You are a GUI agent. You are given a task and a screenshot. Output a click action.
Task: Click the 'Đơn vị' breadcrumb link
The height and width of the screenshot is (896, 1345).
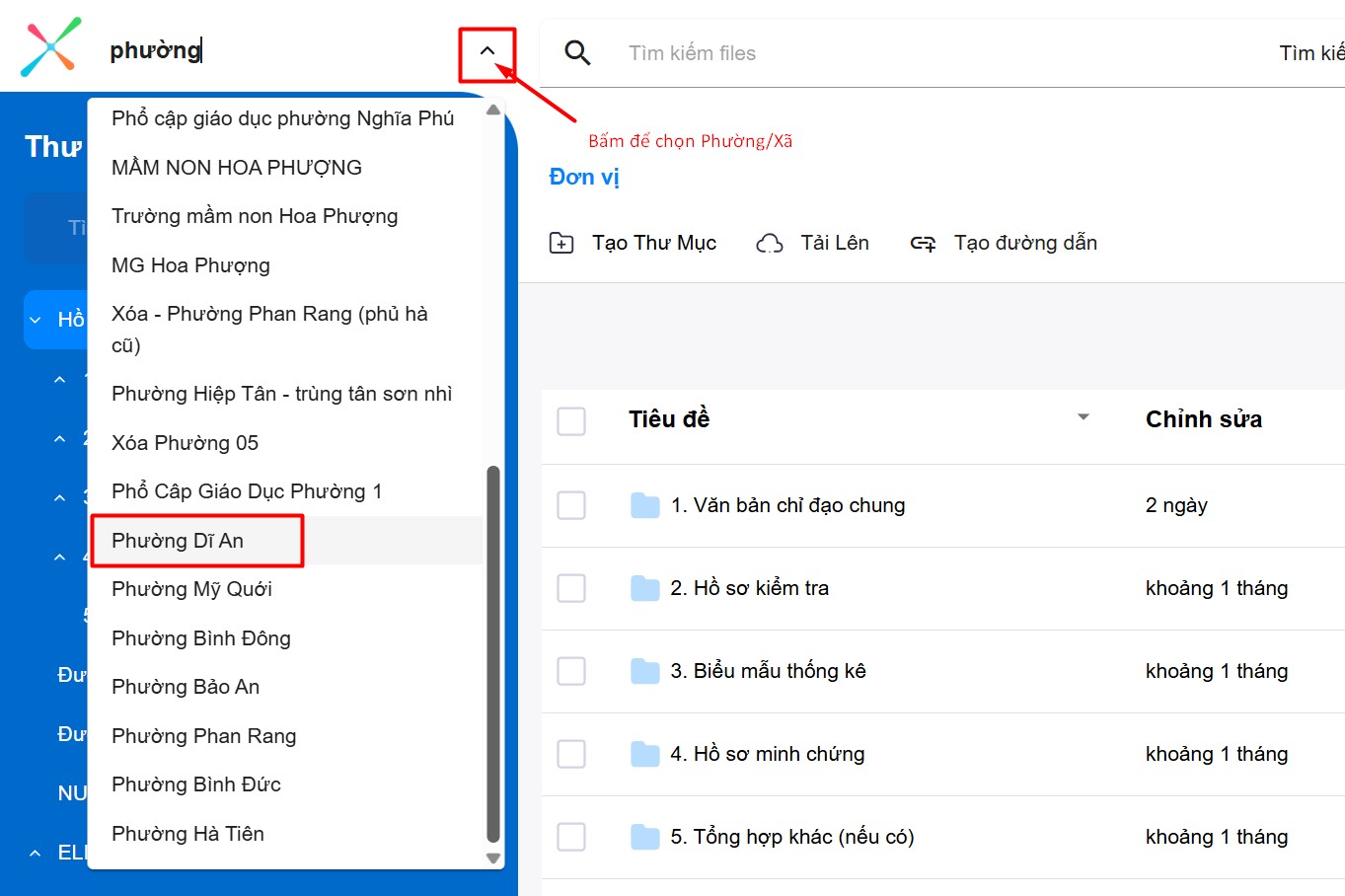coord(584,178)
